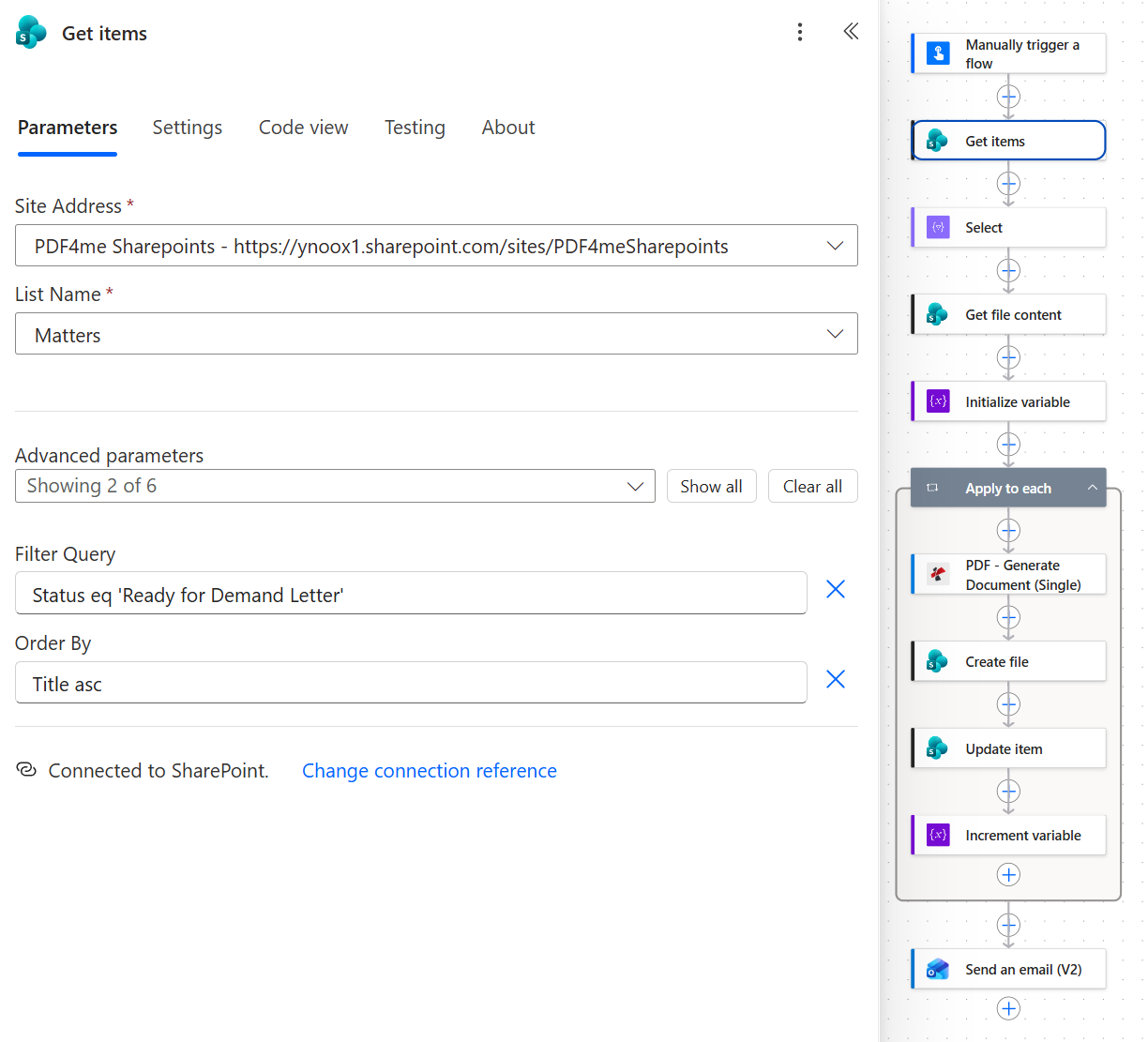Add step between Select and Get file content
Image resolution: width=1148 pixels, height=1042 pixels.
1008,271
